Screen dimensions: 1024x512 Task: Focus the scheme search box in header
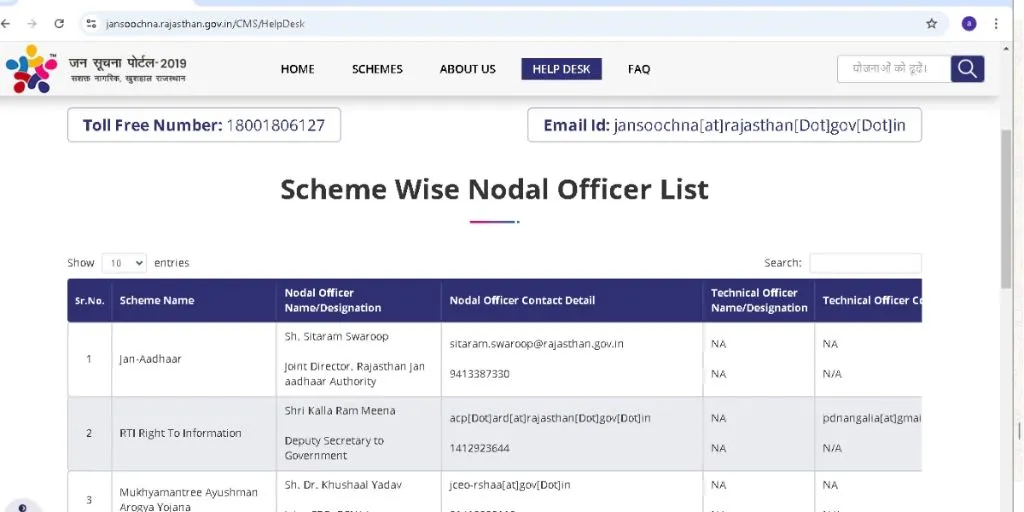(893, 69)
